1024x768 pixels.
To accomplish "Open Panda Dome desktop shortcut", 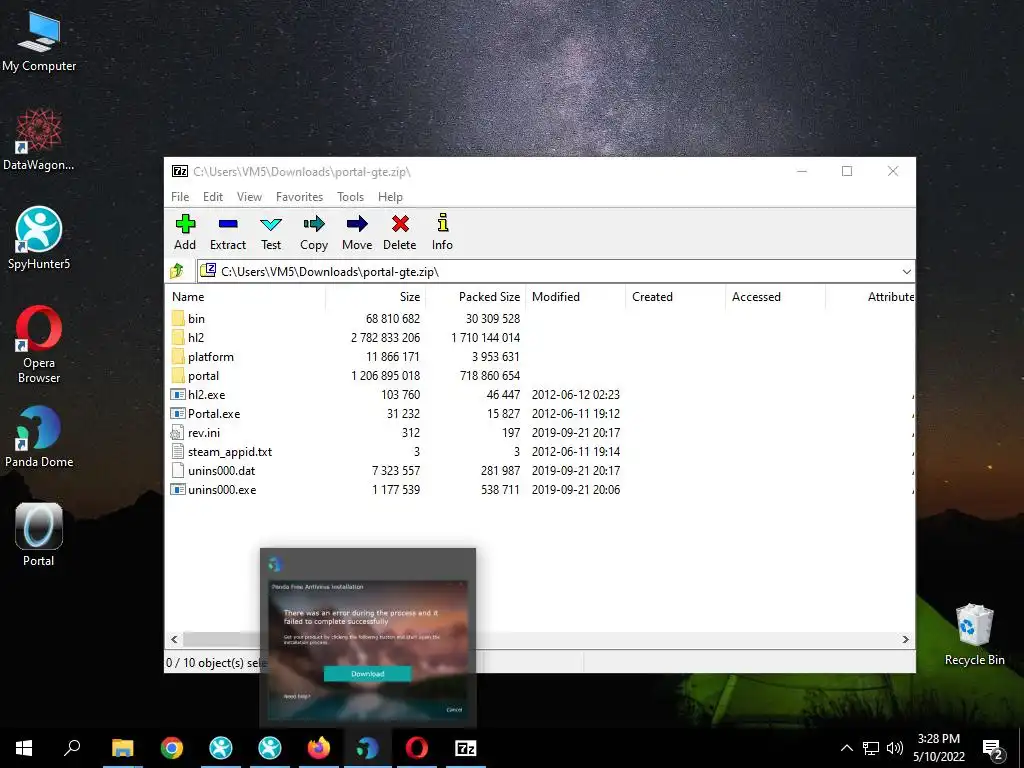I will click(x=39, y=436).
